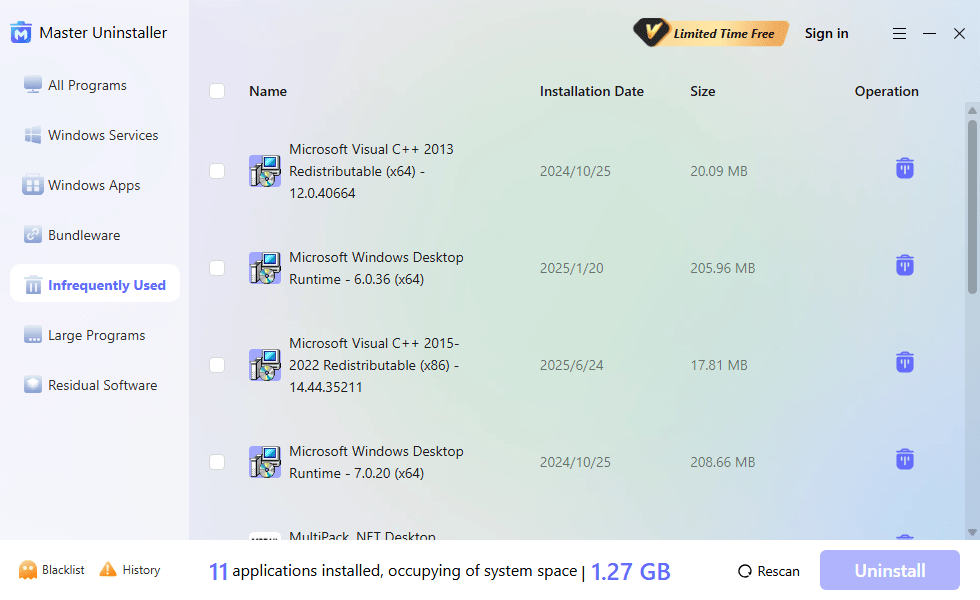Viewport: 980px width, 600px height.
Task: Click the 20.09 MB size value
Action: pos(719,171)
